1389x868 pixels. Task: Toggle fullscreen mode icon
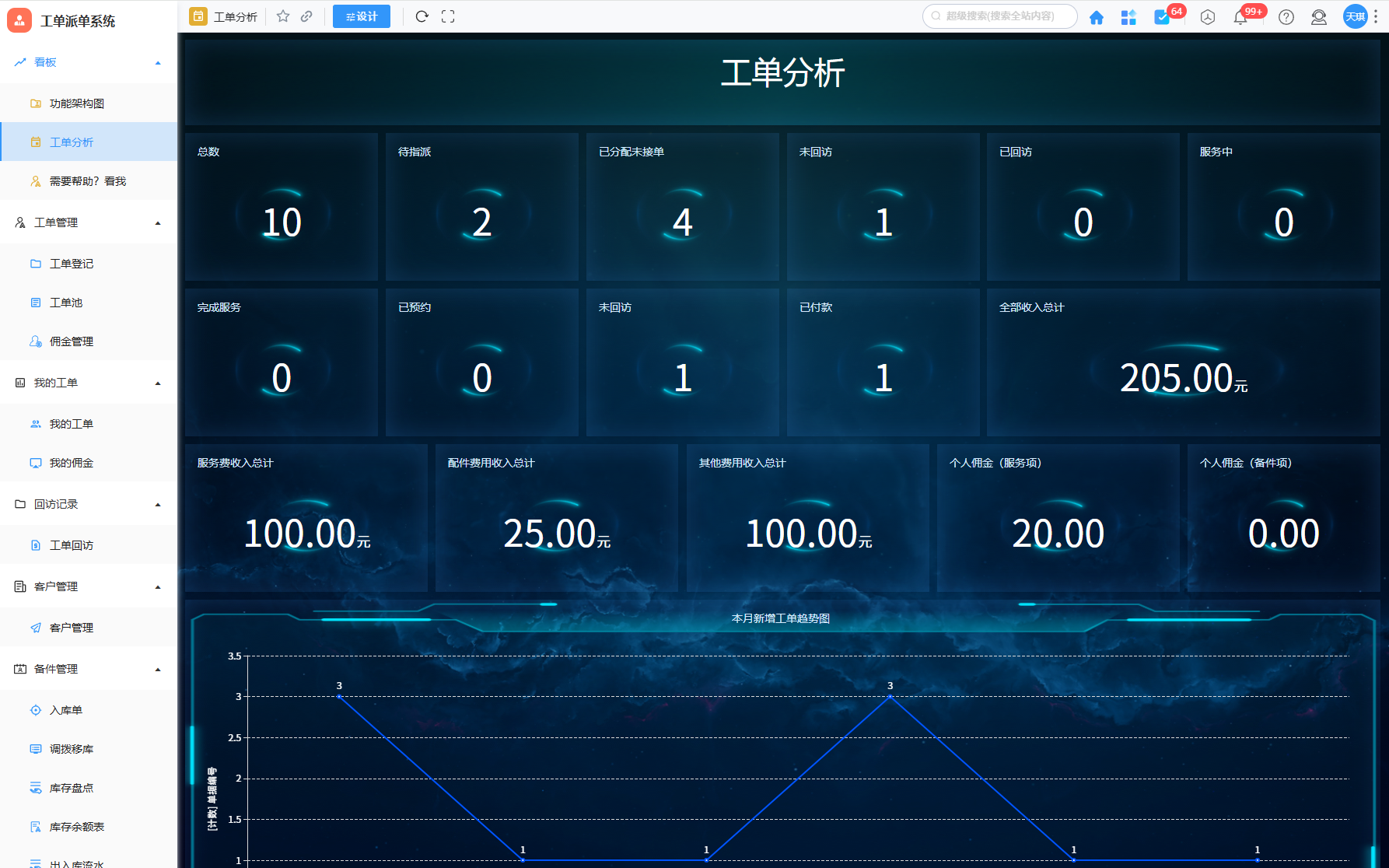point(448,16)
